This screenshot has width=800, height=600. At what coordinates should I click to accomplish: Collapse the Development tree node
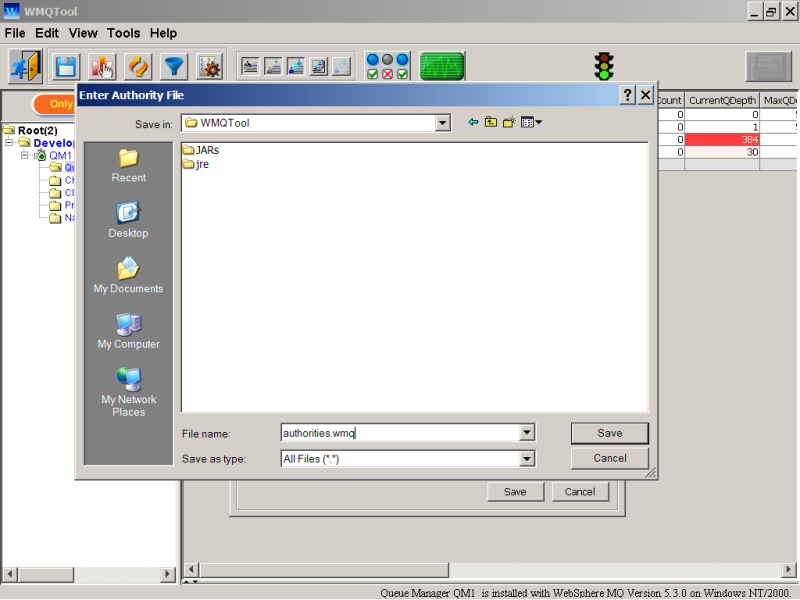(9, 142)
